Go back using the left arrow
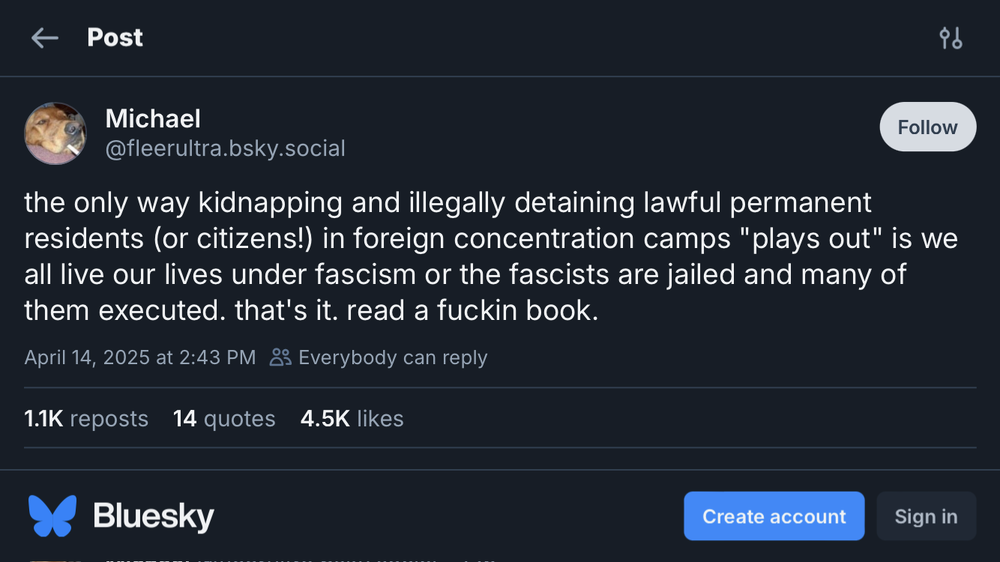Image resolution: width=1000 pixels, height=562 pixels. (x=44, y=38)
